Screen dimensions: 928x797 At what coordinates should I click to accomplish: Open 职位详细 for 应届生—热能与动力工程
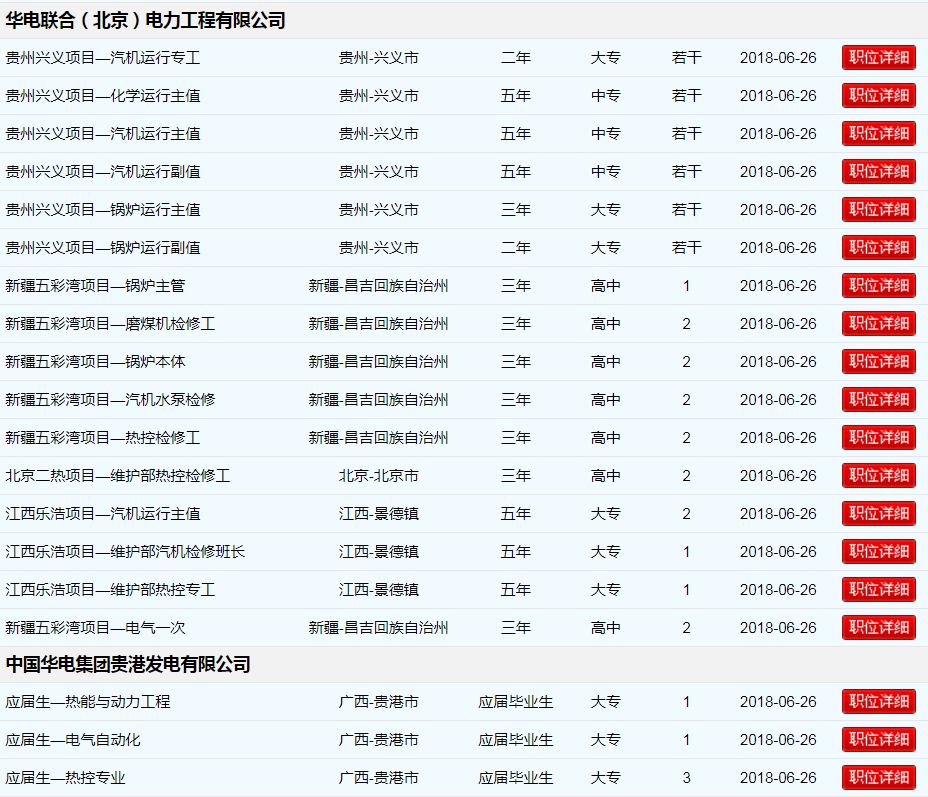point(879,701)
